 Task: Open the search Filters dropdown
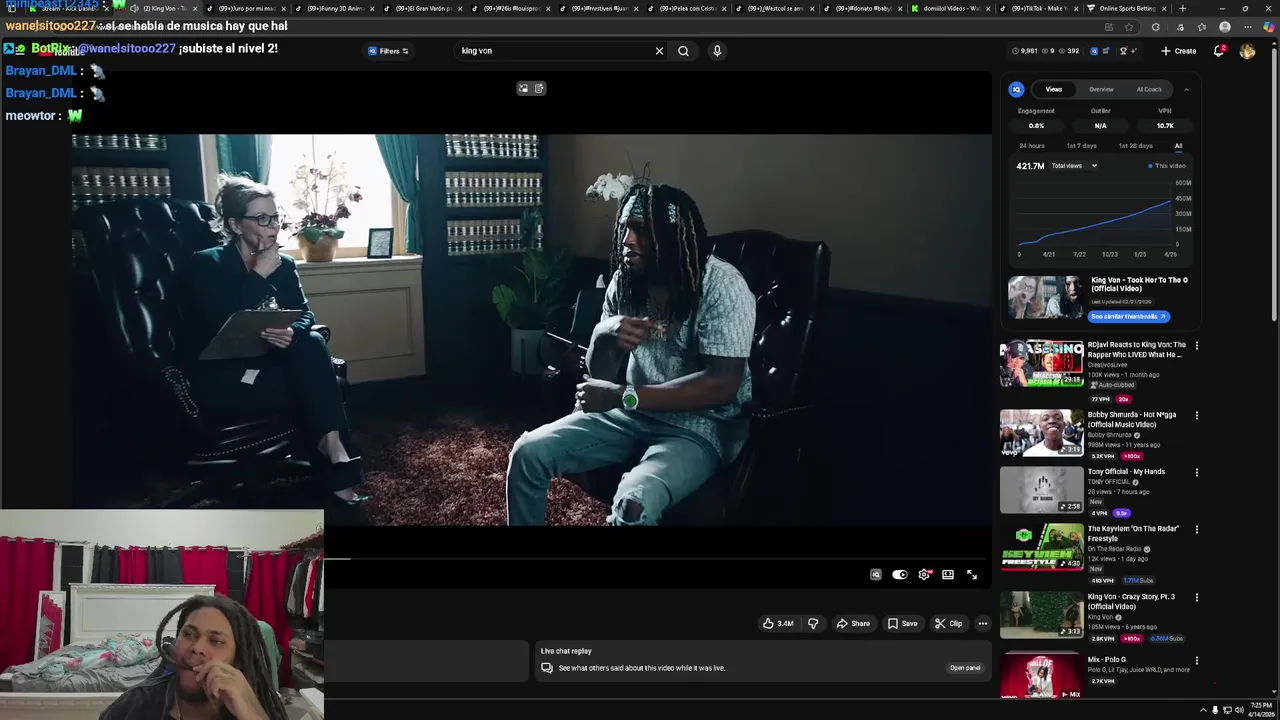pos(389,51)
